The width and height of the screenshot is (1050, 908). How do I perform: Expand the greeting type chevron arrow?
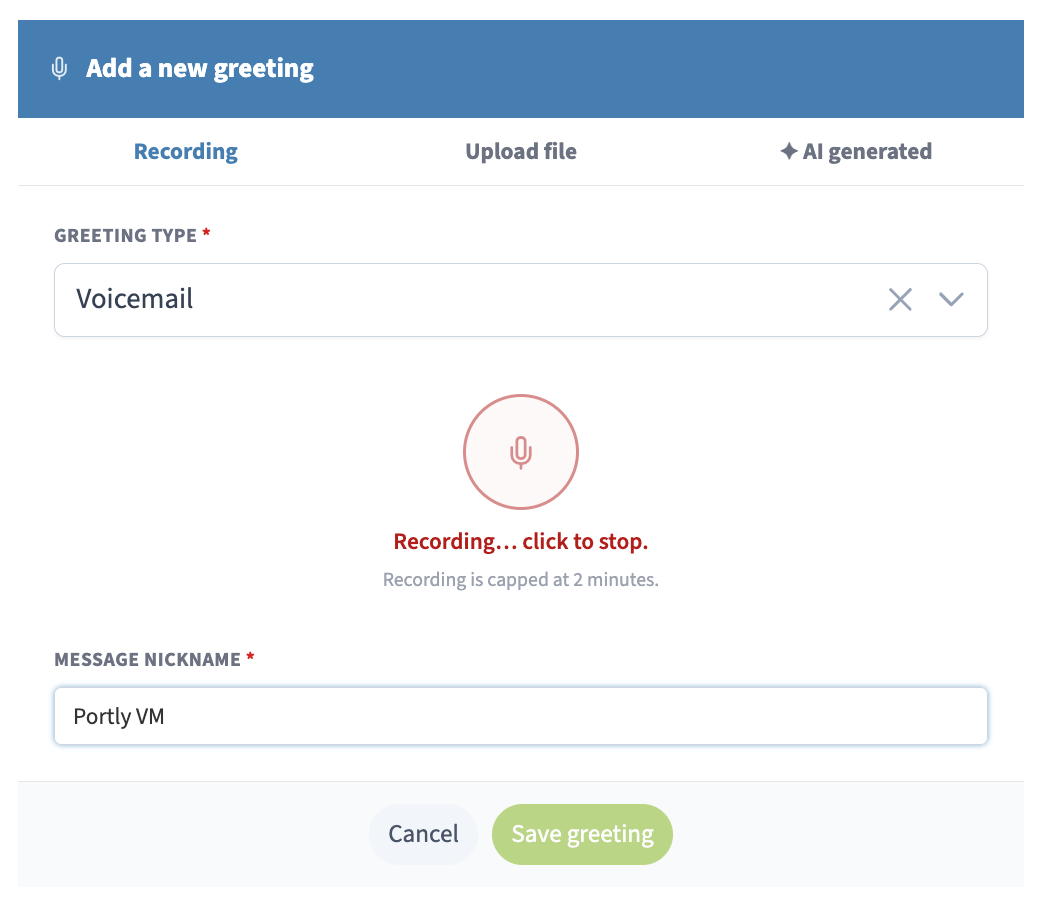point(951,299)
